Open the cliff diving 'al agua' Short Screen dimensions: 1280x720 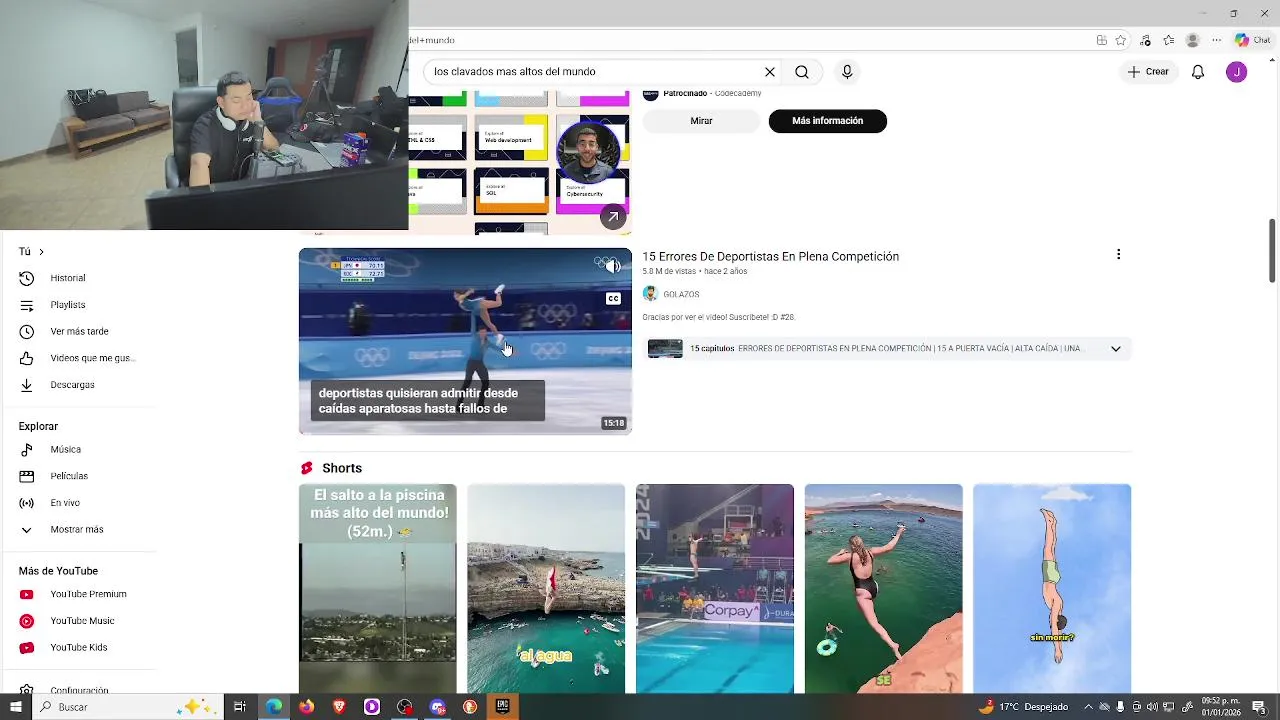[546, 588]
